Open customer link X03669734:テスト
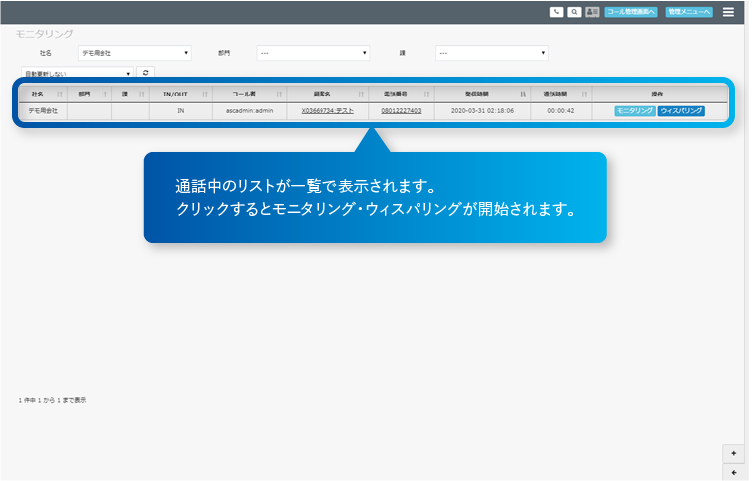Screen dimensions: 755x481 point(327,111)
